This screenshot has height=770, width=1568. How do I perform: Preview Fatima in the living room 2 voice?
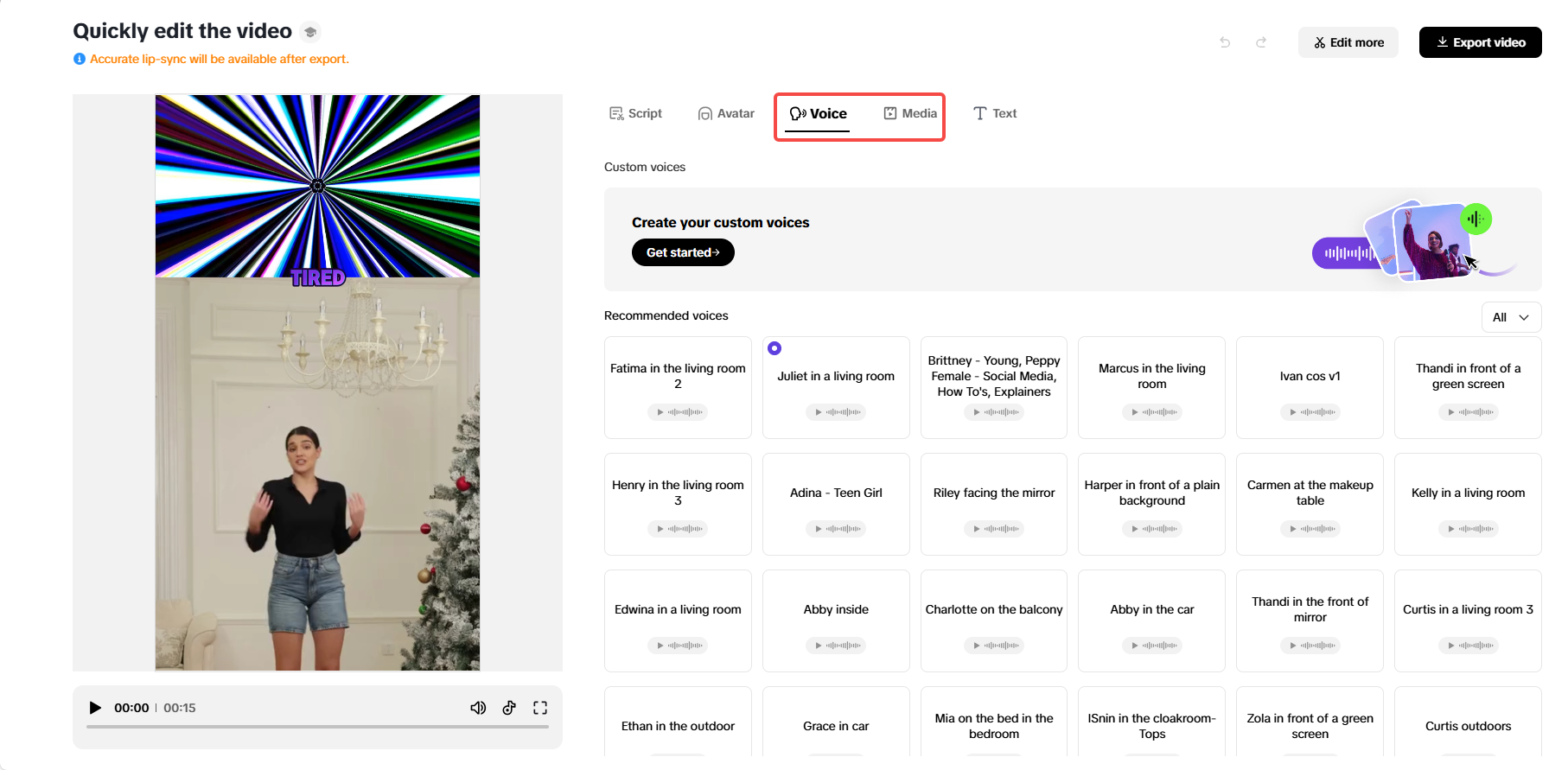[678, 412]
